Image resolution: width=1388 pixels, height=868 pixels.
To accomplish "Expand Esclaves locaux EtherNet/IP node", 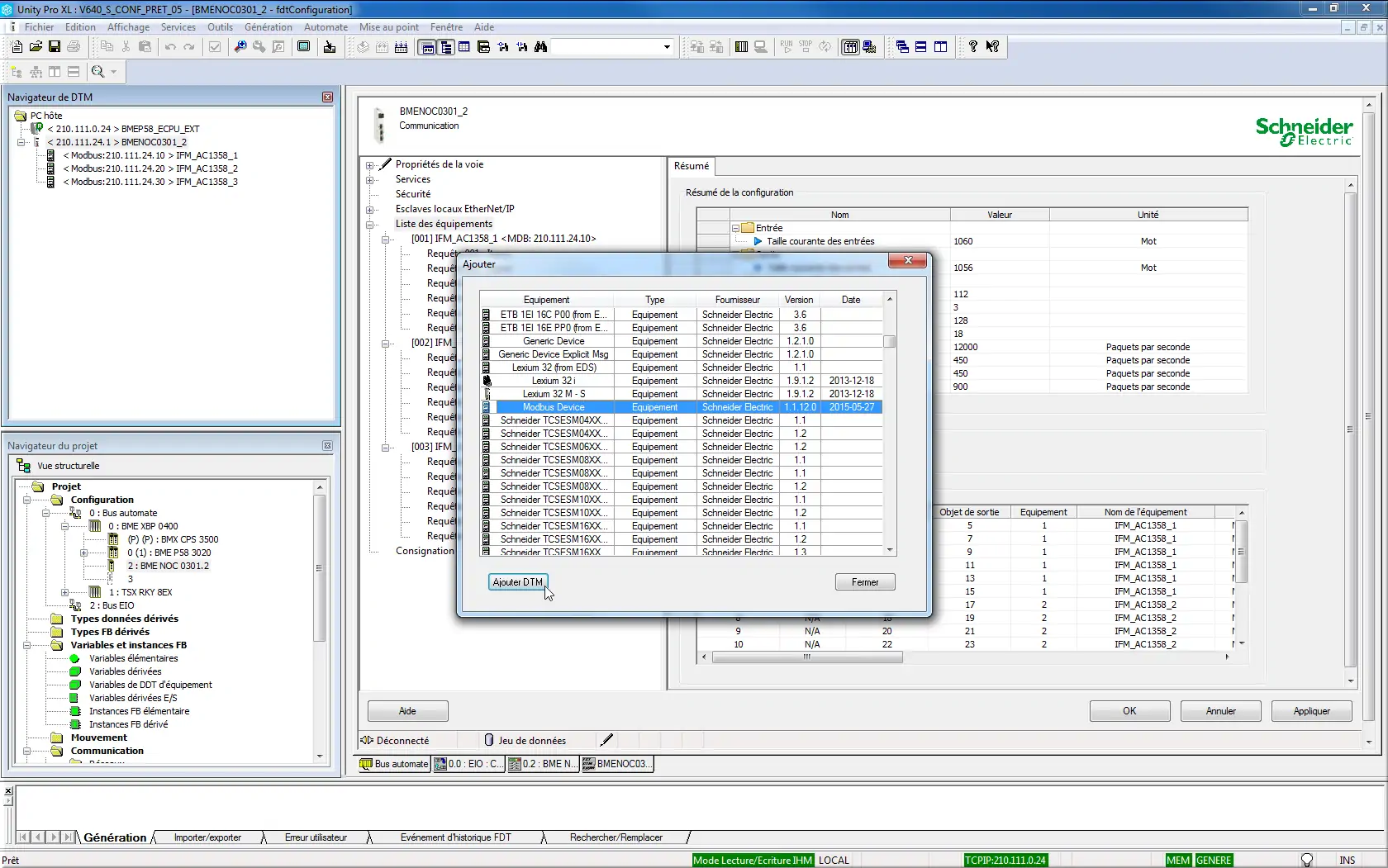I will (370, 209).
